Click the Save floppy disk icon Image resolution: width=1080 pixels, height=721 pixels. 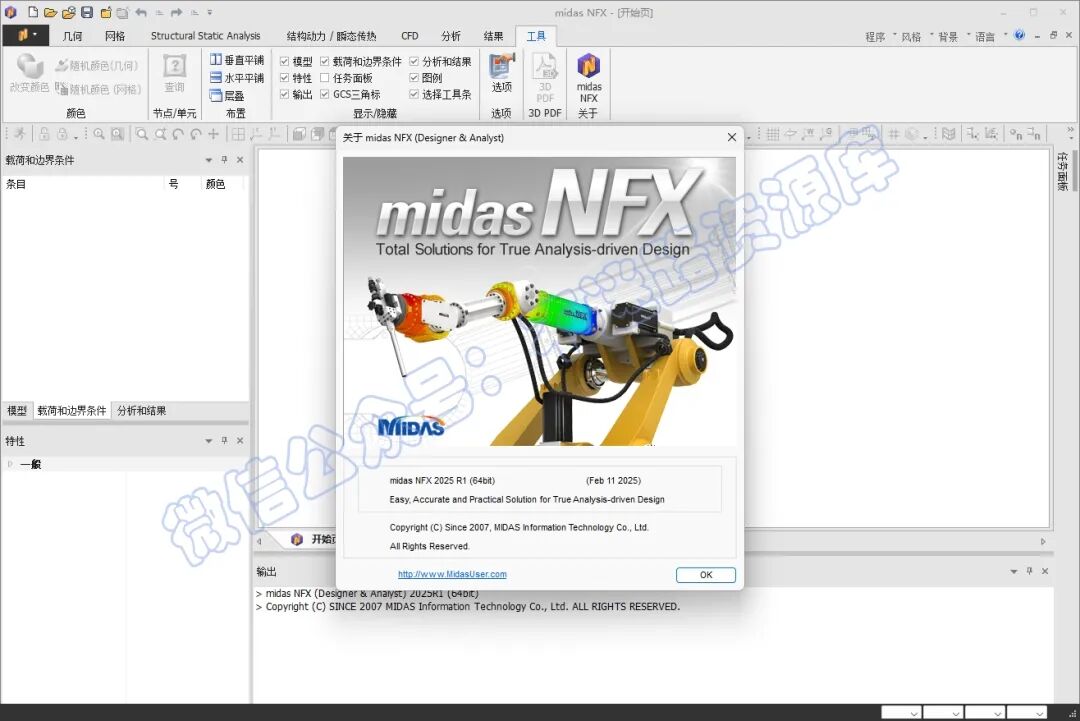click(87, 12)
